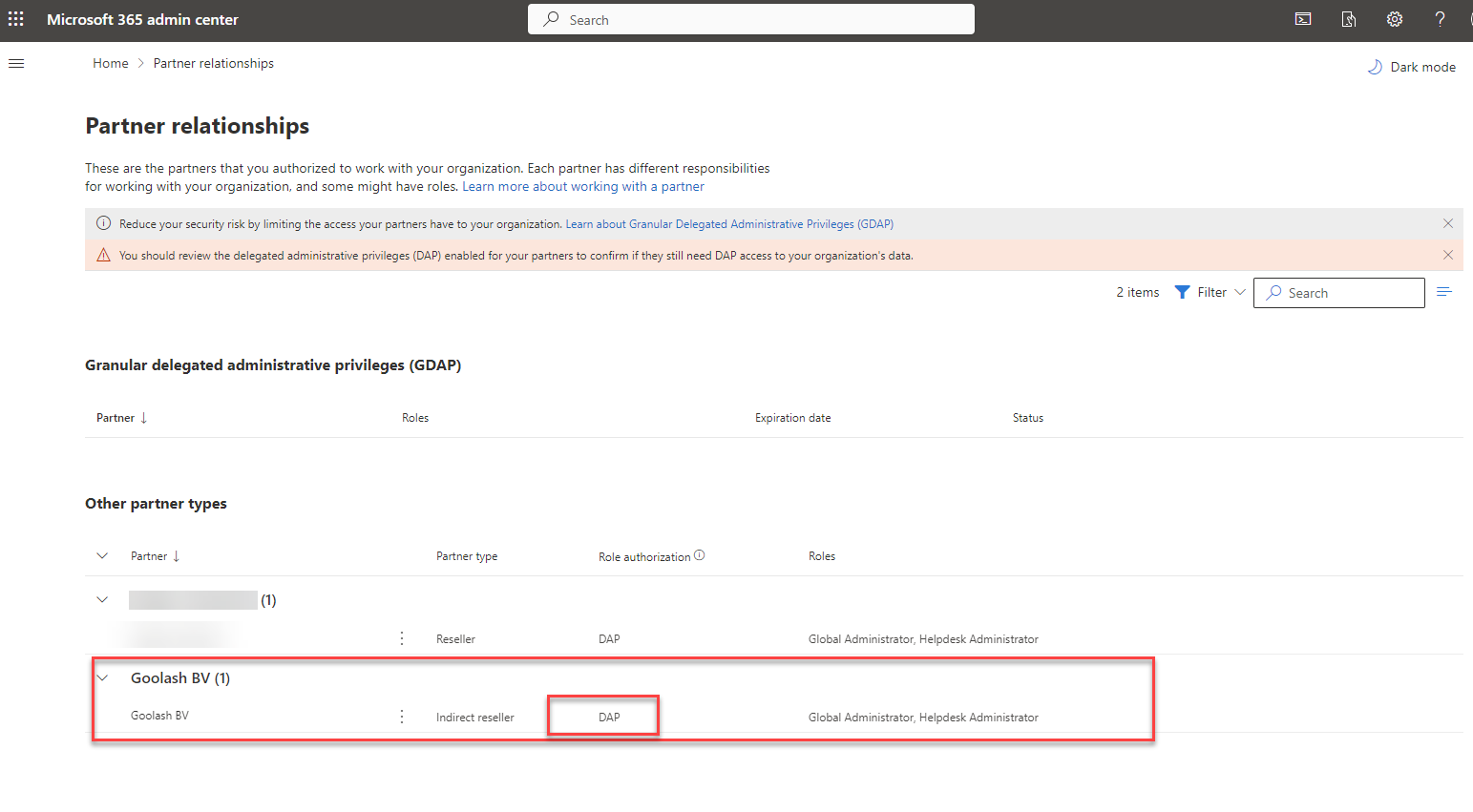Open the list view options icon
This screenshot has height=812, width=1473.
(x=1444, y=292)
